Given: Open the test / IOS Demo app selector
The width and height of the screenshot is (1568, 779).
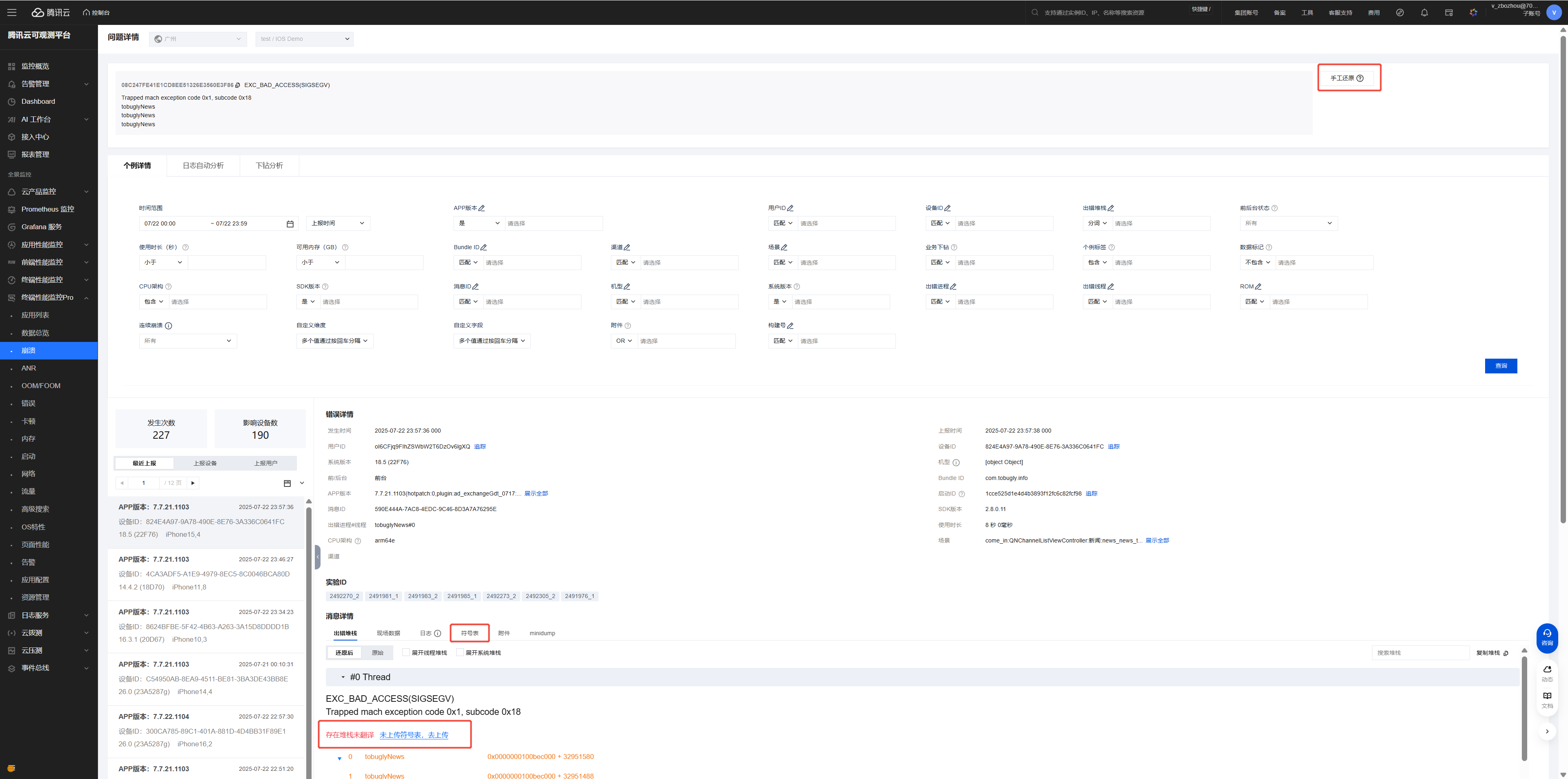Looking at the screenshot, I should pos(304,39).
